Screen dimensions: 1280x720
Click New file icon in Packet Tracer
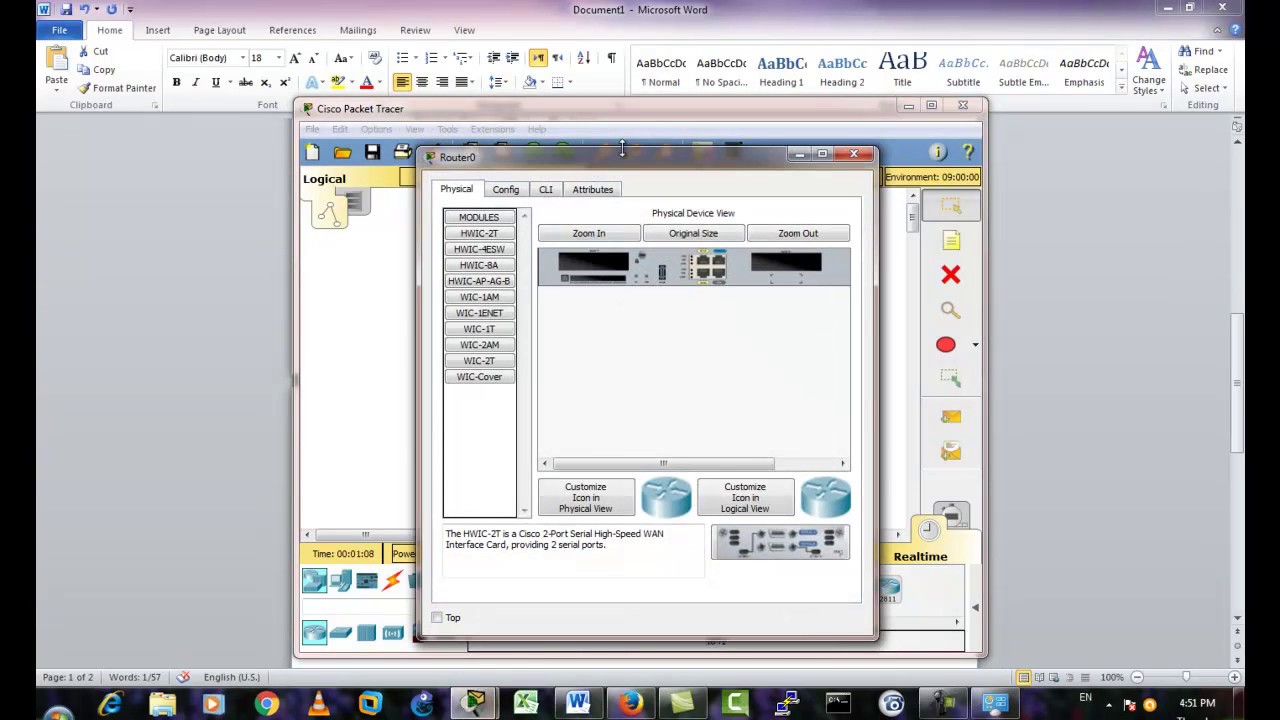point(312,152)
